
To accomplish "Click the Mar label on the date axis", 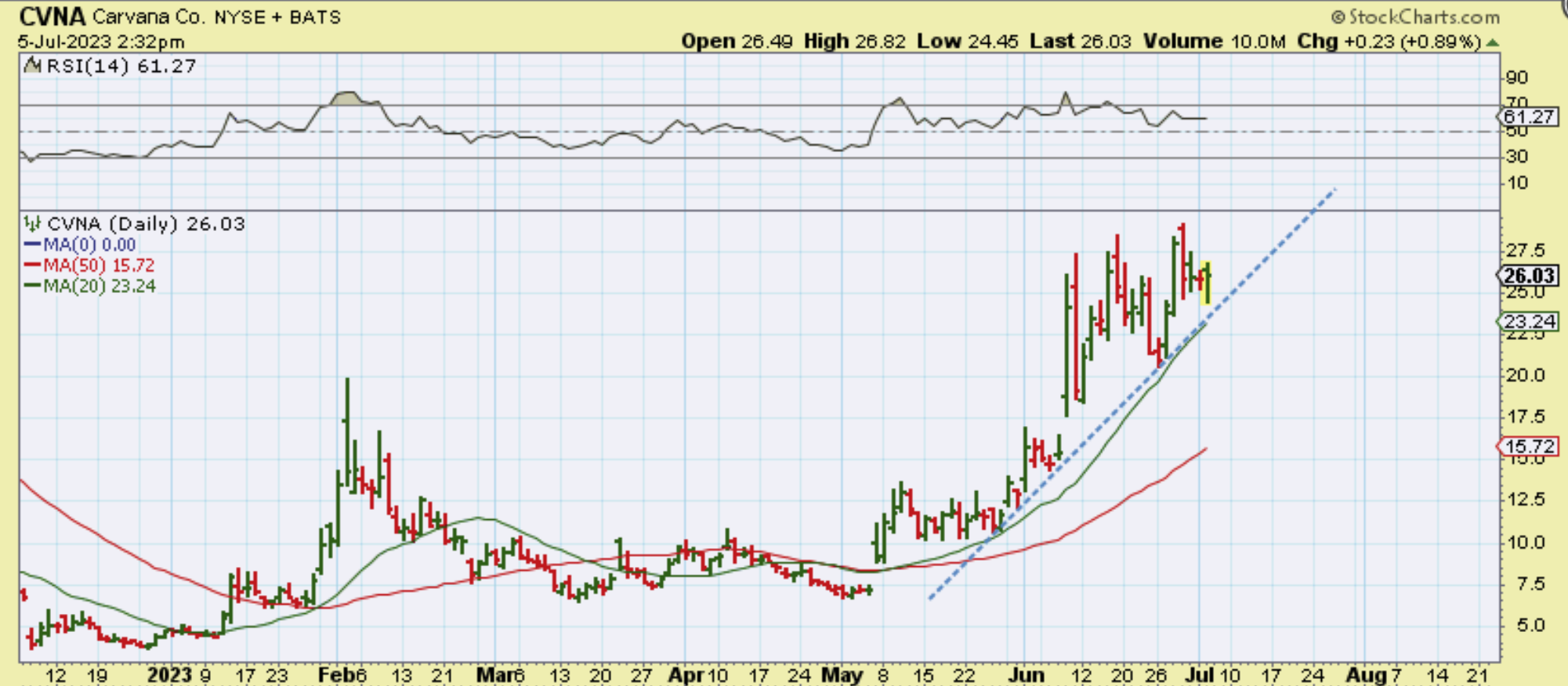I will point(494,675).
